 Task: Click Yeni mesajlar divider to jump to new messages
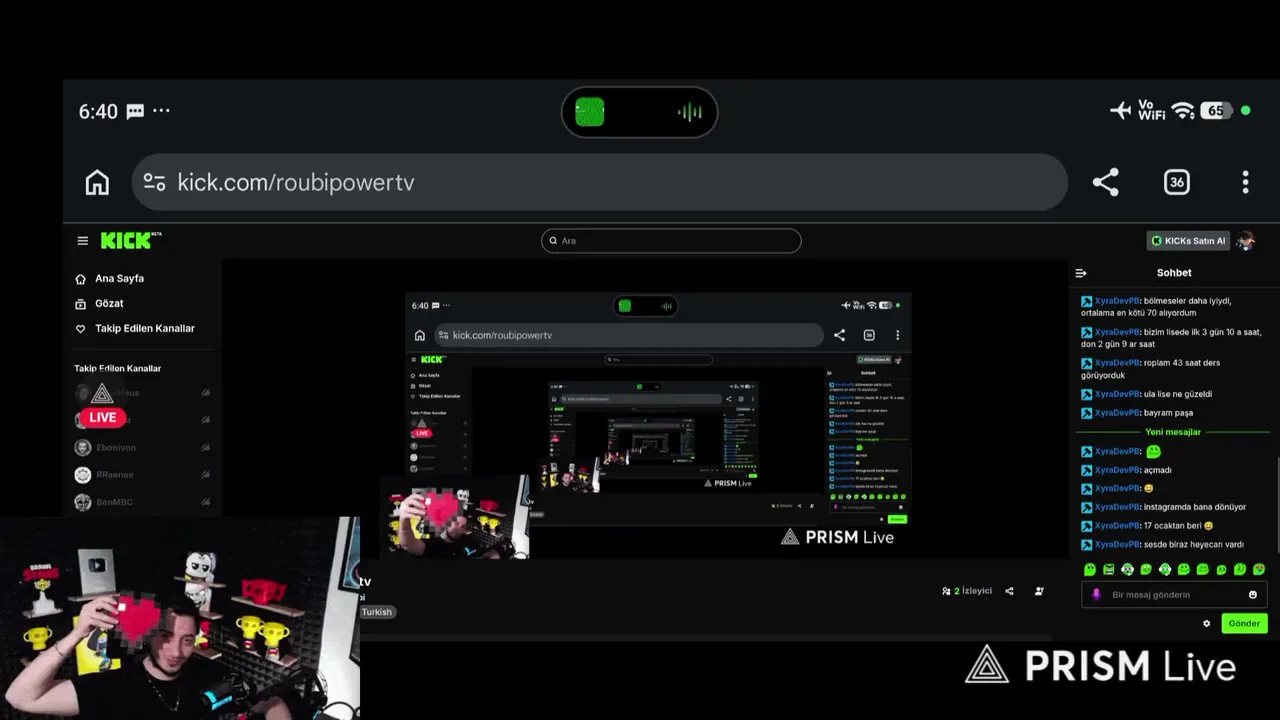pyautogui.click(x=1173, y=432)
